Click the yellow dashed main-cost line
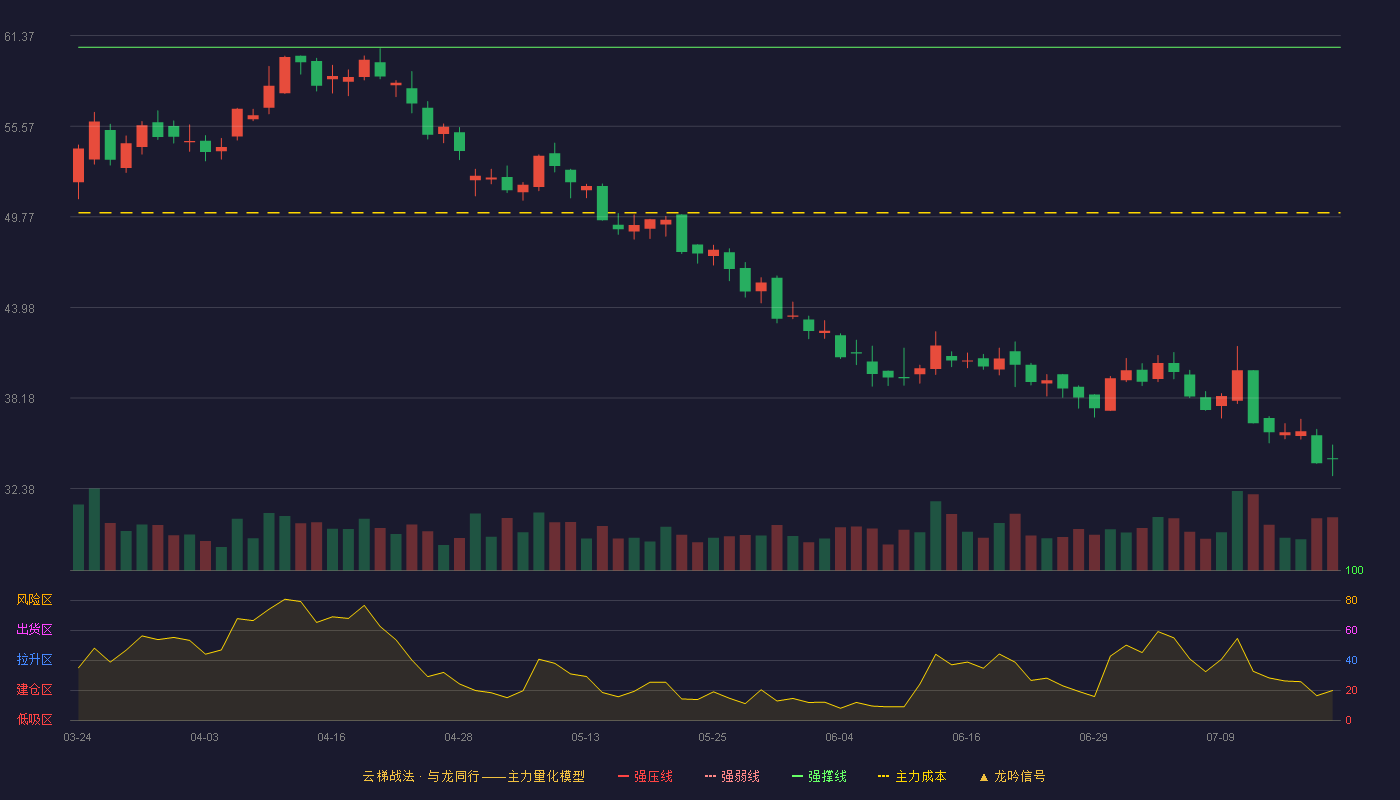This screenshot has height=800, width=1400. point(709,213)
